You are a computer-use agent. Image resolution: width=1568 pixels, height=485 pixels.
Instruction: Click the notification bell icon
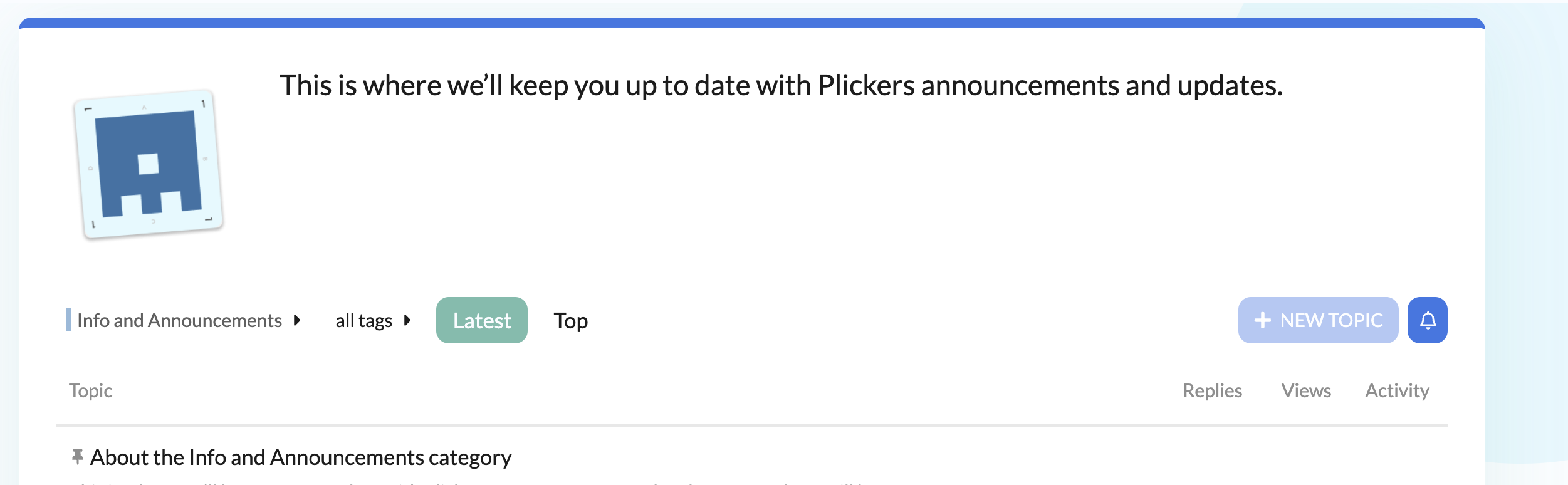(1427, 320)
